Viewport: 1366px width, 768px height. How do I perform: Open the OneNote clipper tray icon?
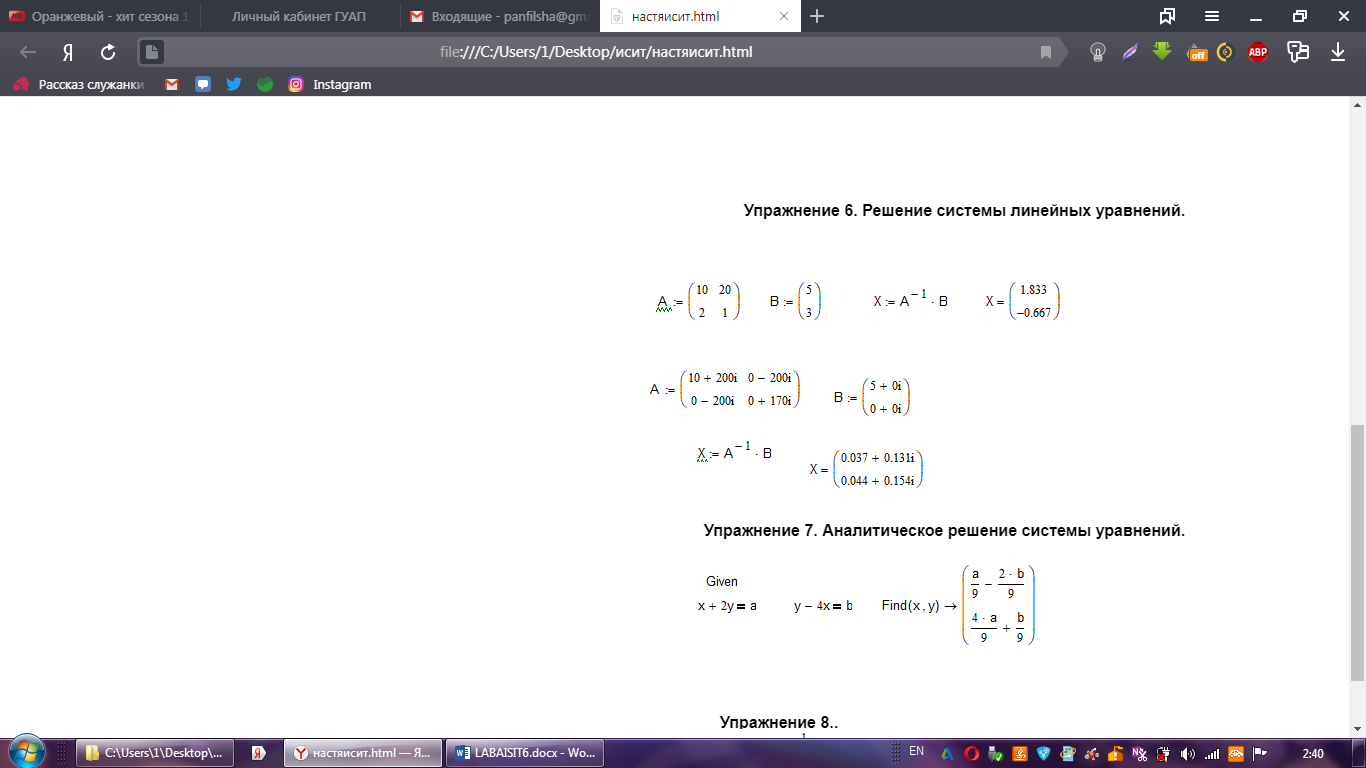coord(1140,754)
